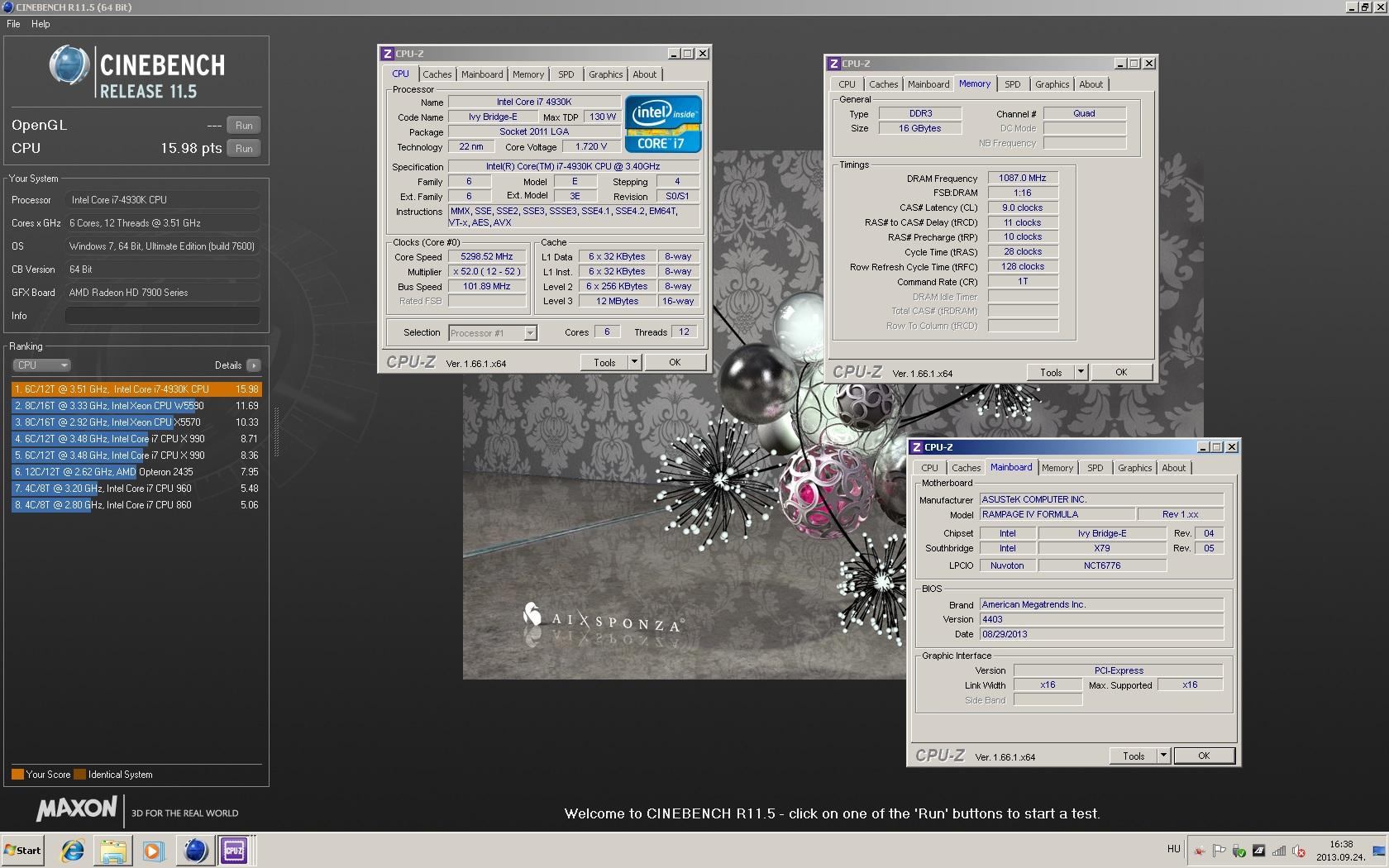Viewport: 1389px width, 868px height.
Task: Open Graphics tab in CPU window
Action: pos(606,74)
